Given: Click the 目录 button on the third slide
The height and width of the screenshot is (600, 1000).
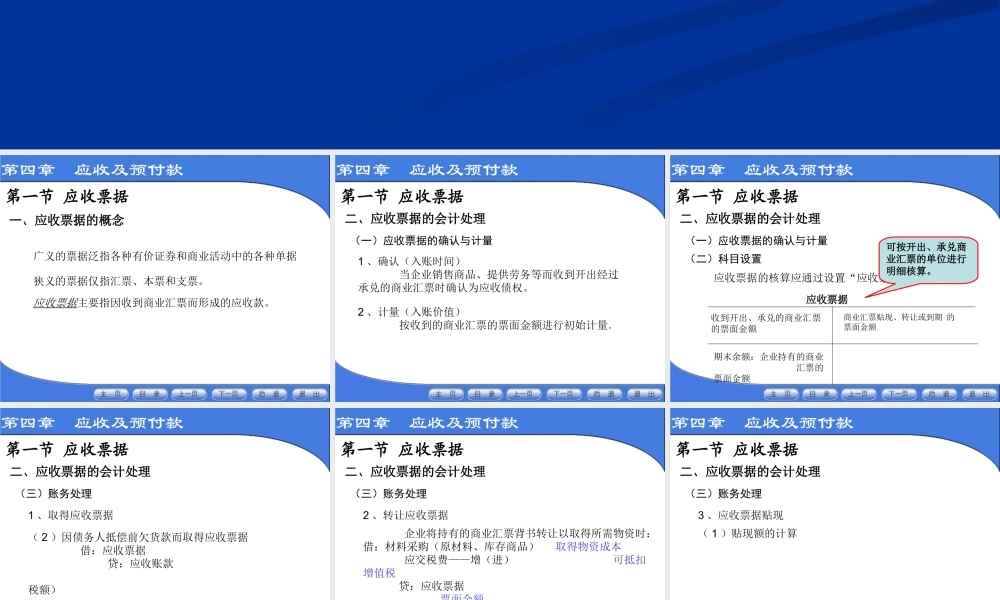Looking at the screenshot, I should click(819, 394).
